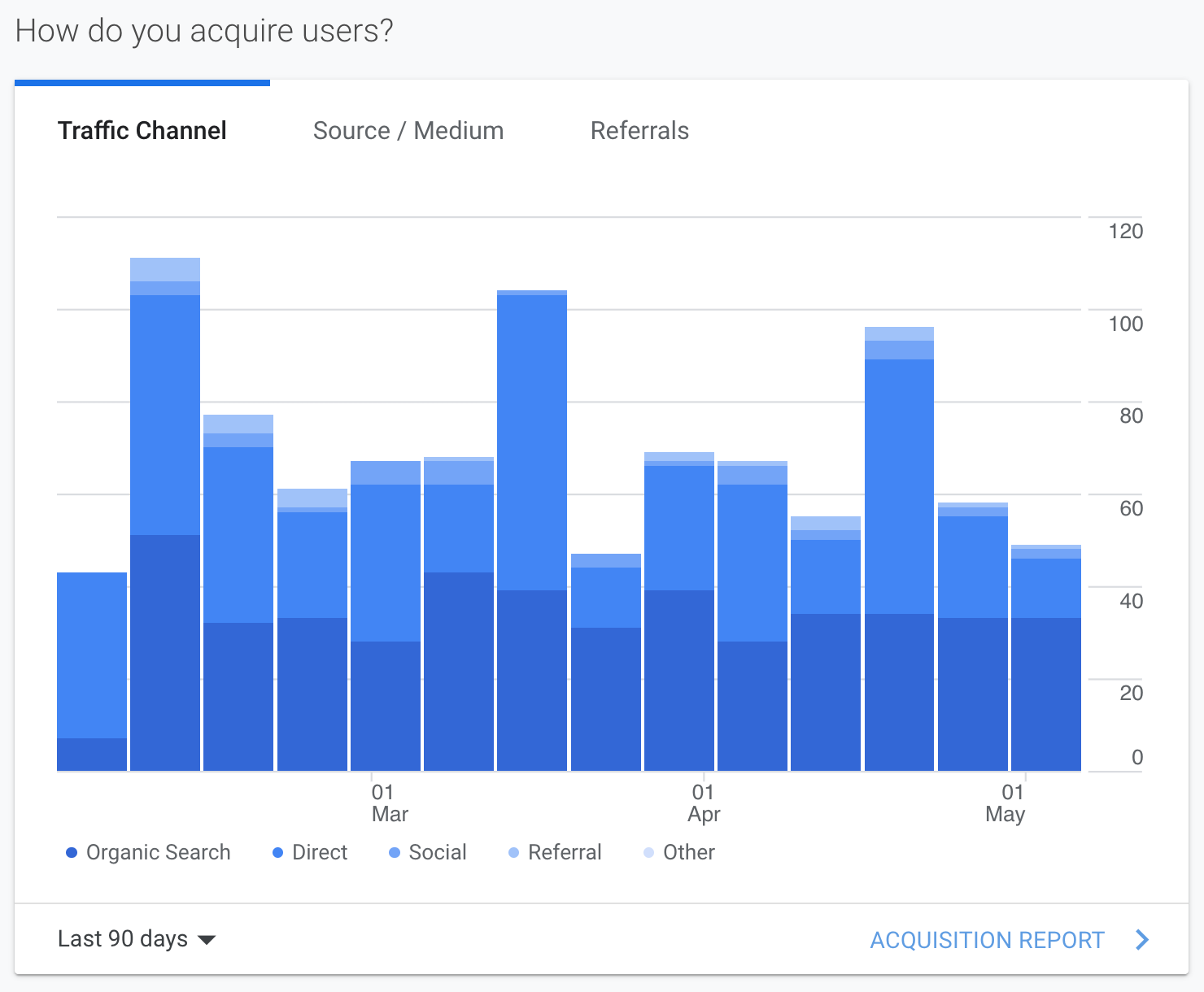1204x992 pixels.
Task: Toggle the Organic Search legend dot
Action: pos(72,853)
